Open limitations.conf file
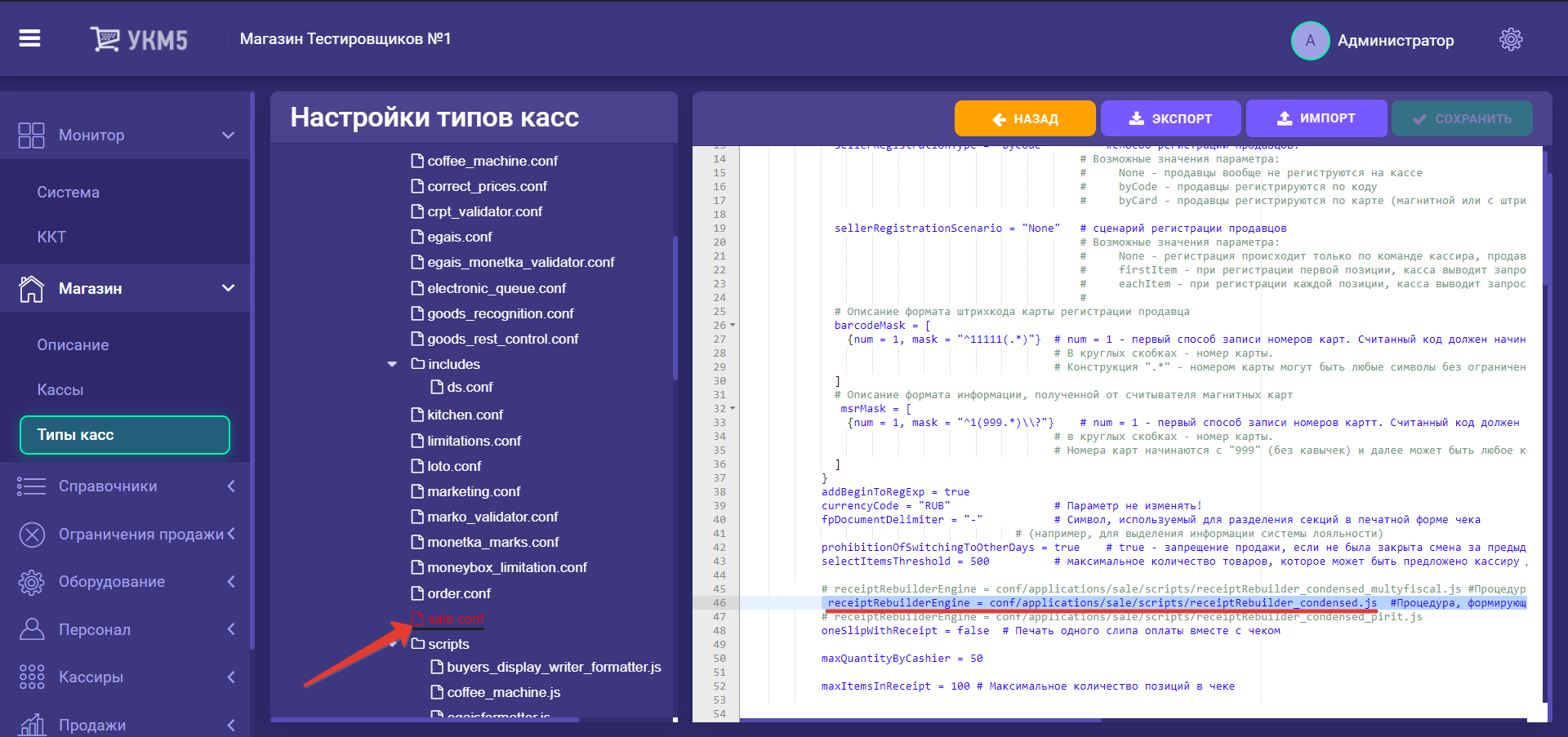This screenshot has height=737, width=1568. (x=474, y=441)
